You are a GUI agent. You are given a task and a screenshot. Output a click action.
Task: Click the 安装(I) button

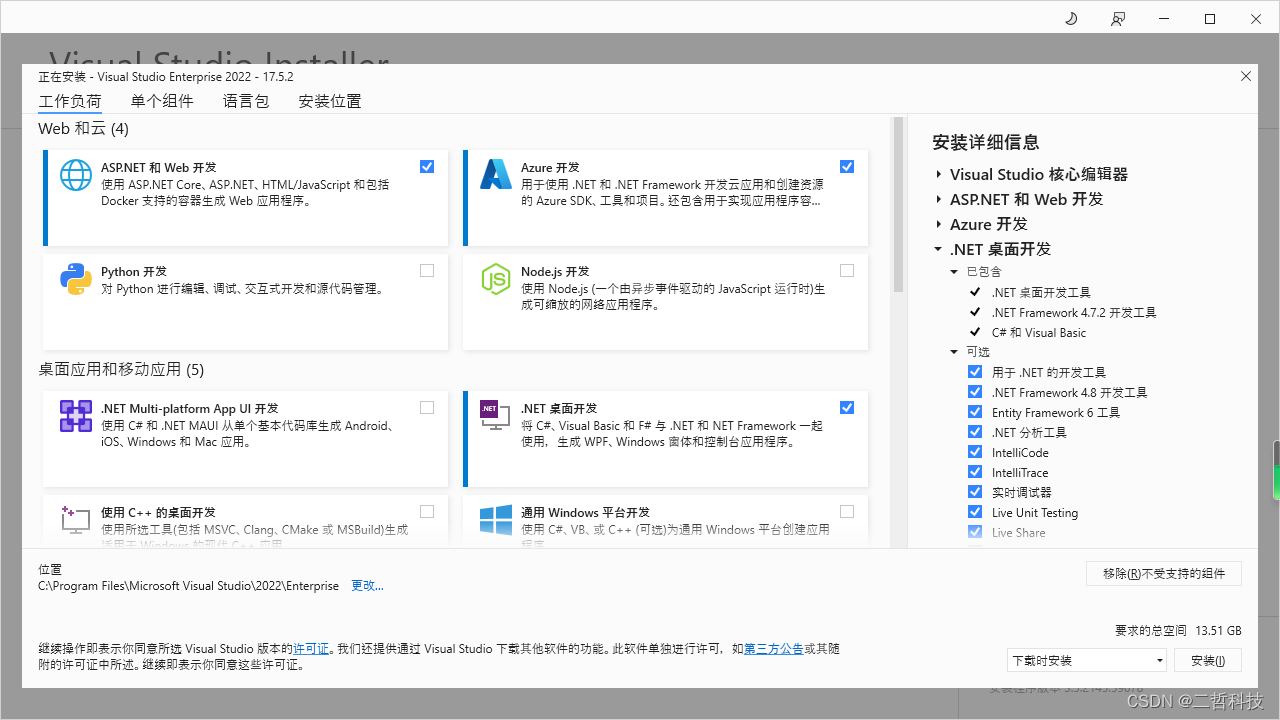[x=1208, y=660]
